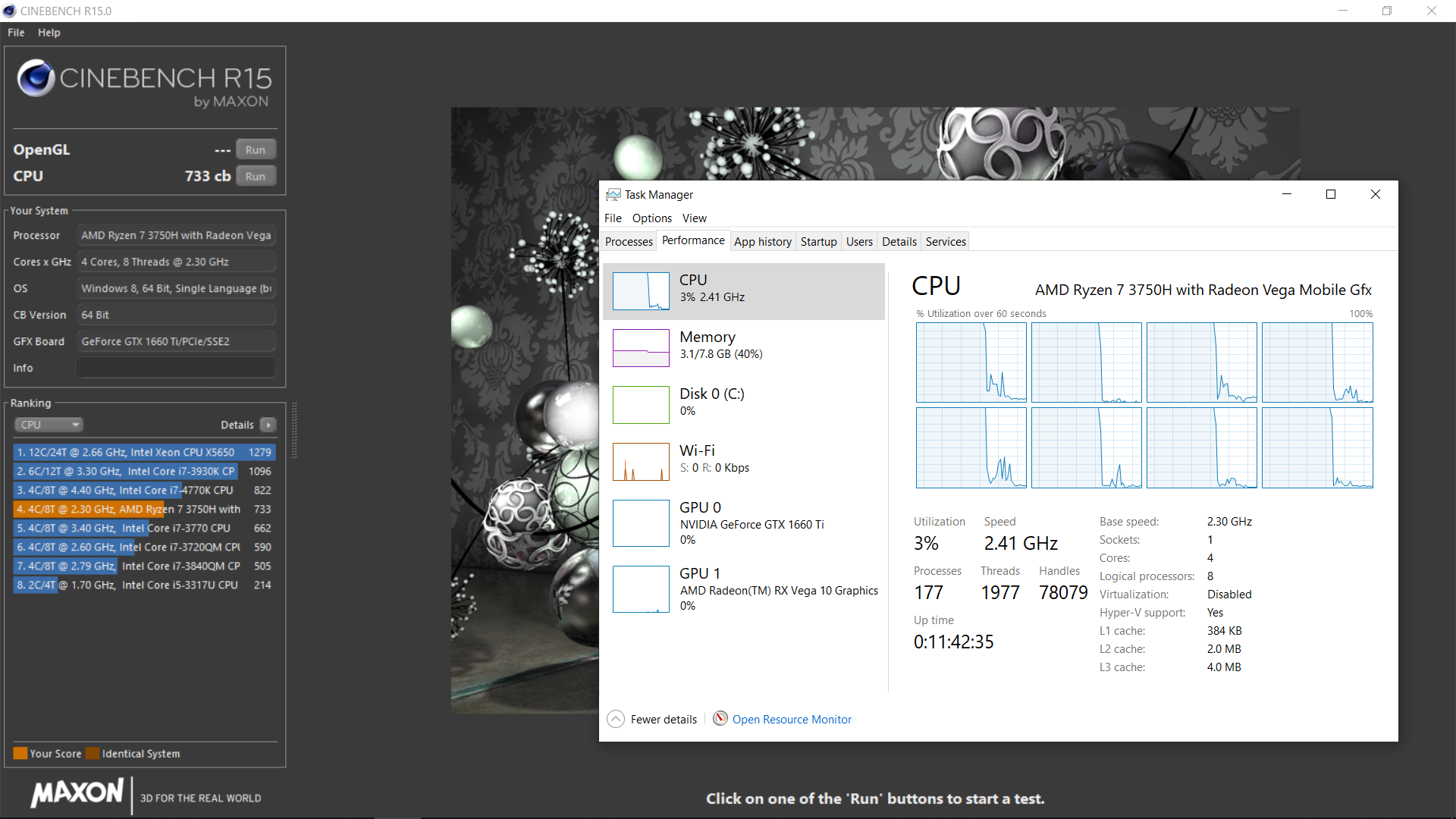The width and height of the screenshot is (1456, 819).
Task: Click the Cinebench logo sphere icon
Action: (x=36, y=79)
